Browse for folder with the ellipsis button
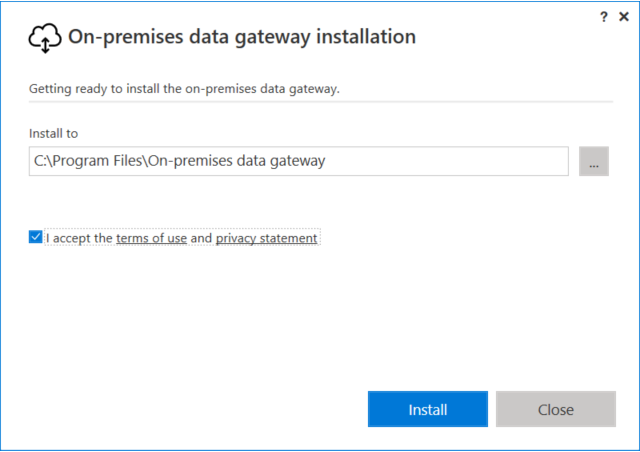 click(x=593, y=161)
